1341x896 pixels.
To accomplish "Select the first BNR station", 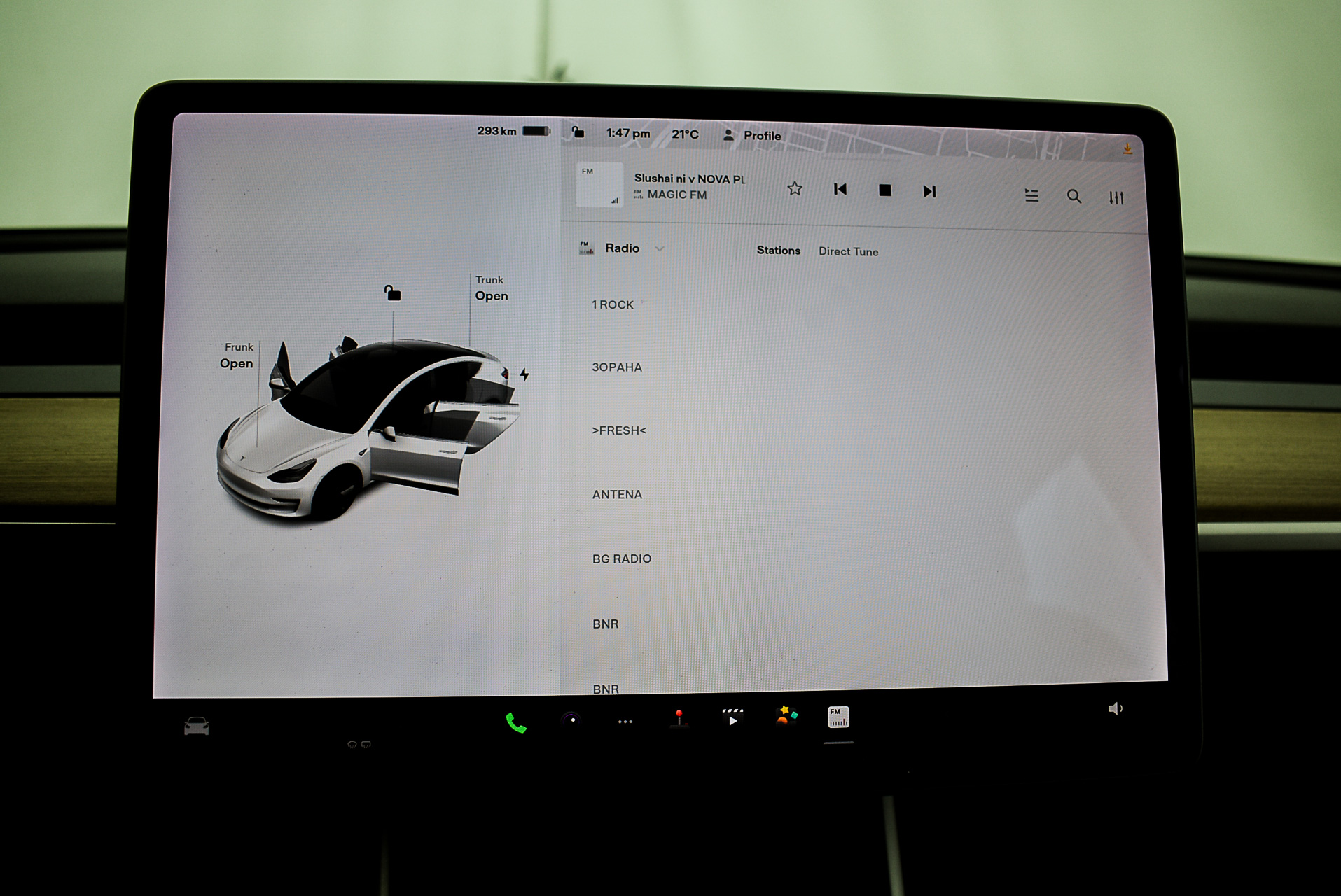I will click(606, 624).
